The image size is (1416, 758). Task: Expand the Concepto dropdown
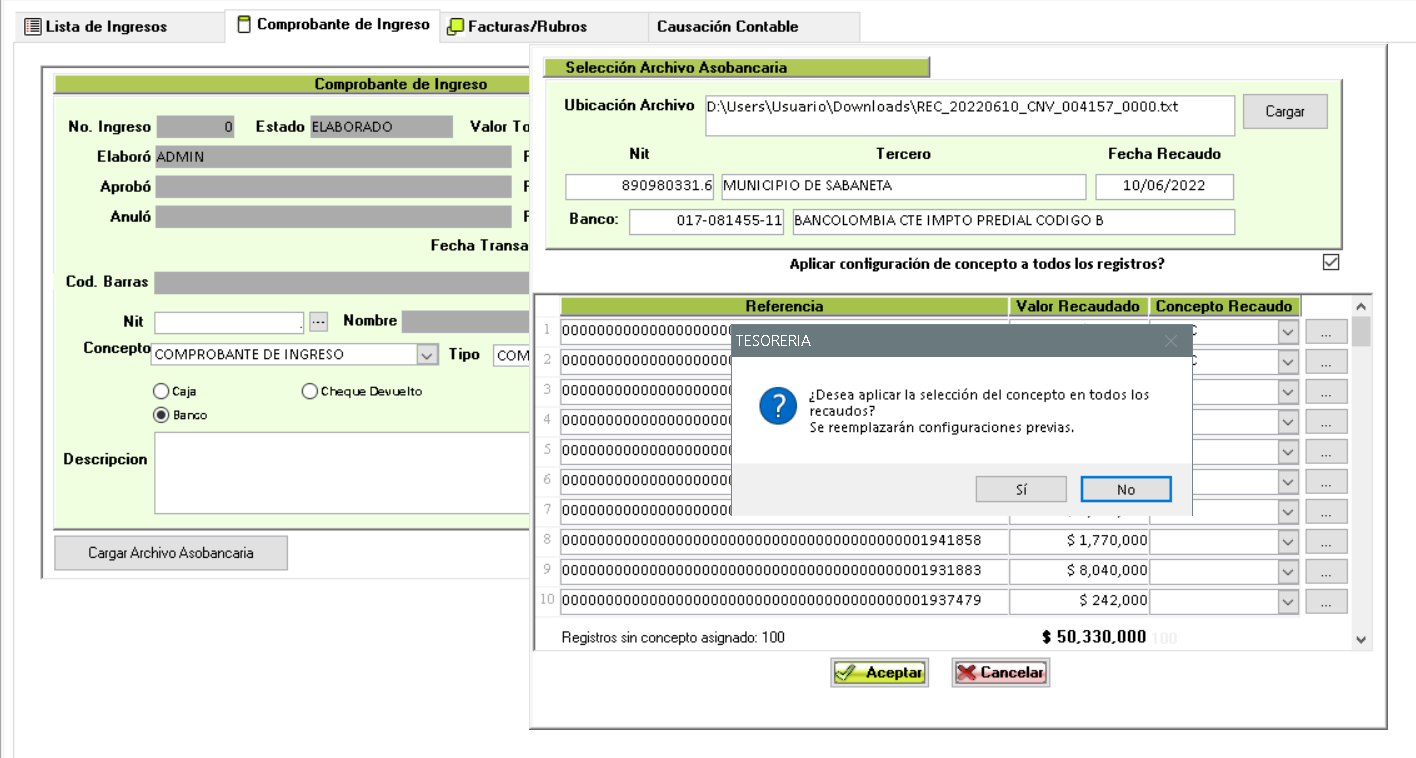click(x=427, y=355)
